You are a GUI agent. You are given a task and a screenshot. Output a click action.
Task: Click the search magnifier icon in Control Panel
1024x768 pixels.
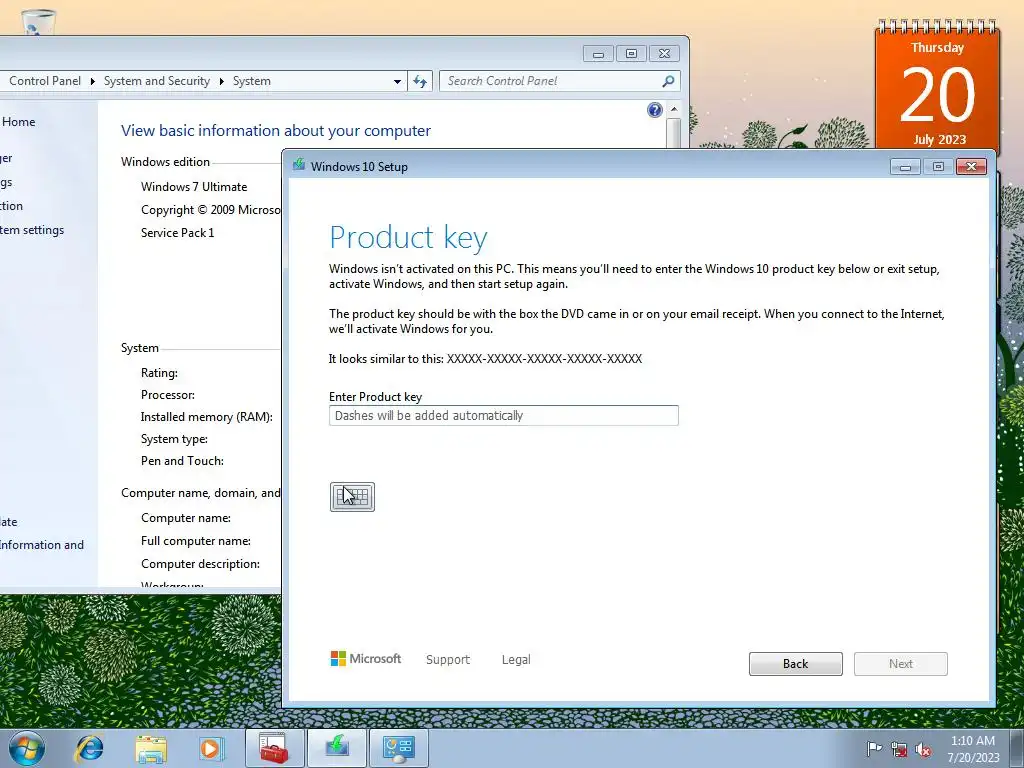pos(668,81)
